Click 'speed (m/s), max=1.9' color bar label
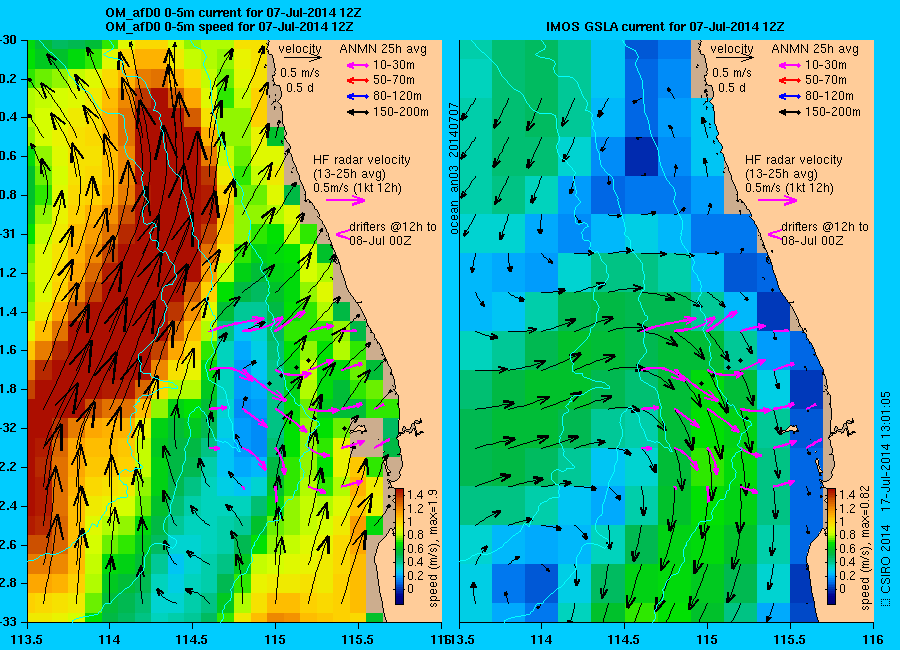 (x=433, y=546)
